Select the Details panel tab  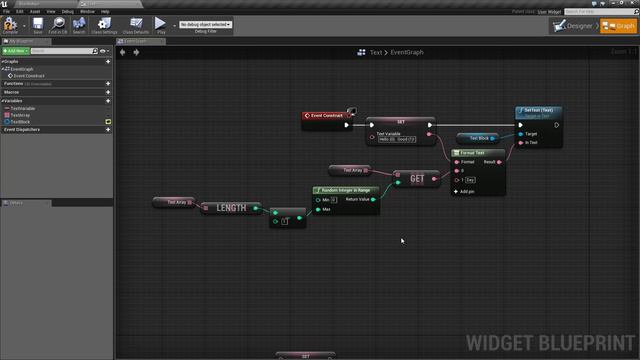coord(26,203)
